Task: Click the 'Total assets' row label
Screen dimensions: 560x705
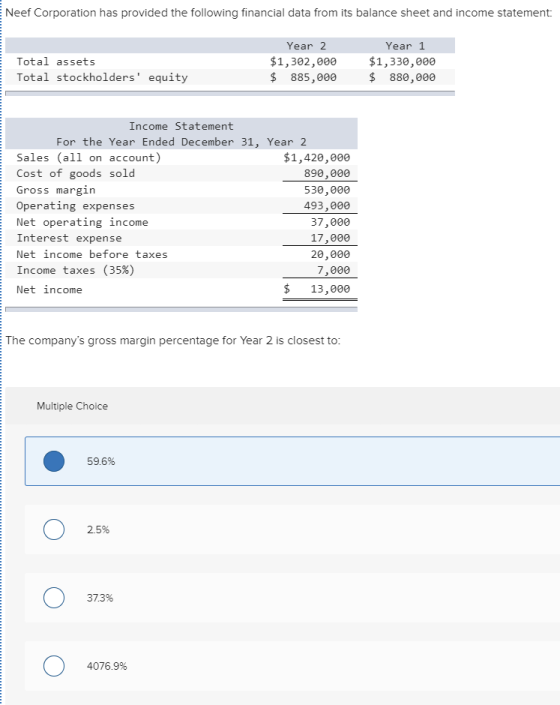Action: 56,62
